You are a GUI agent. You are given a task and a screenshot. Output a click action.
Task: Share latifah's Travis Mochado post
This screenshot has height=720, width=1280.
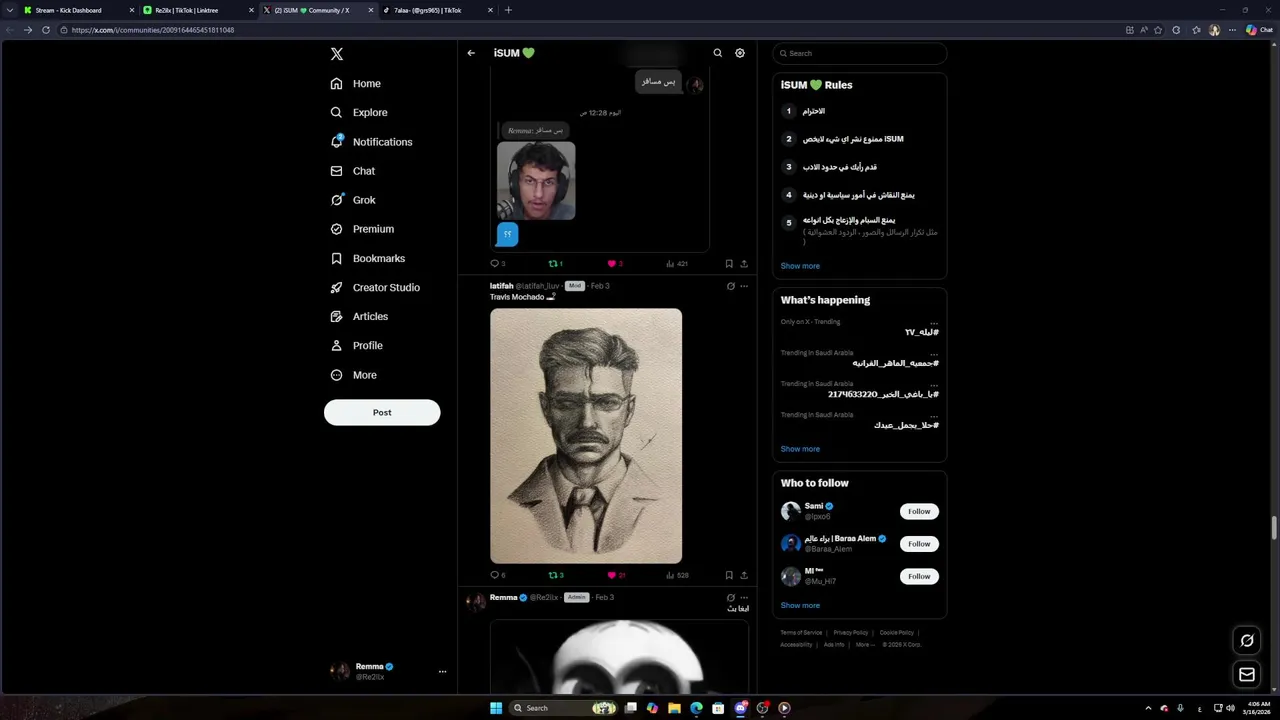[x=744, y=575]
